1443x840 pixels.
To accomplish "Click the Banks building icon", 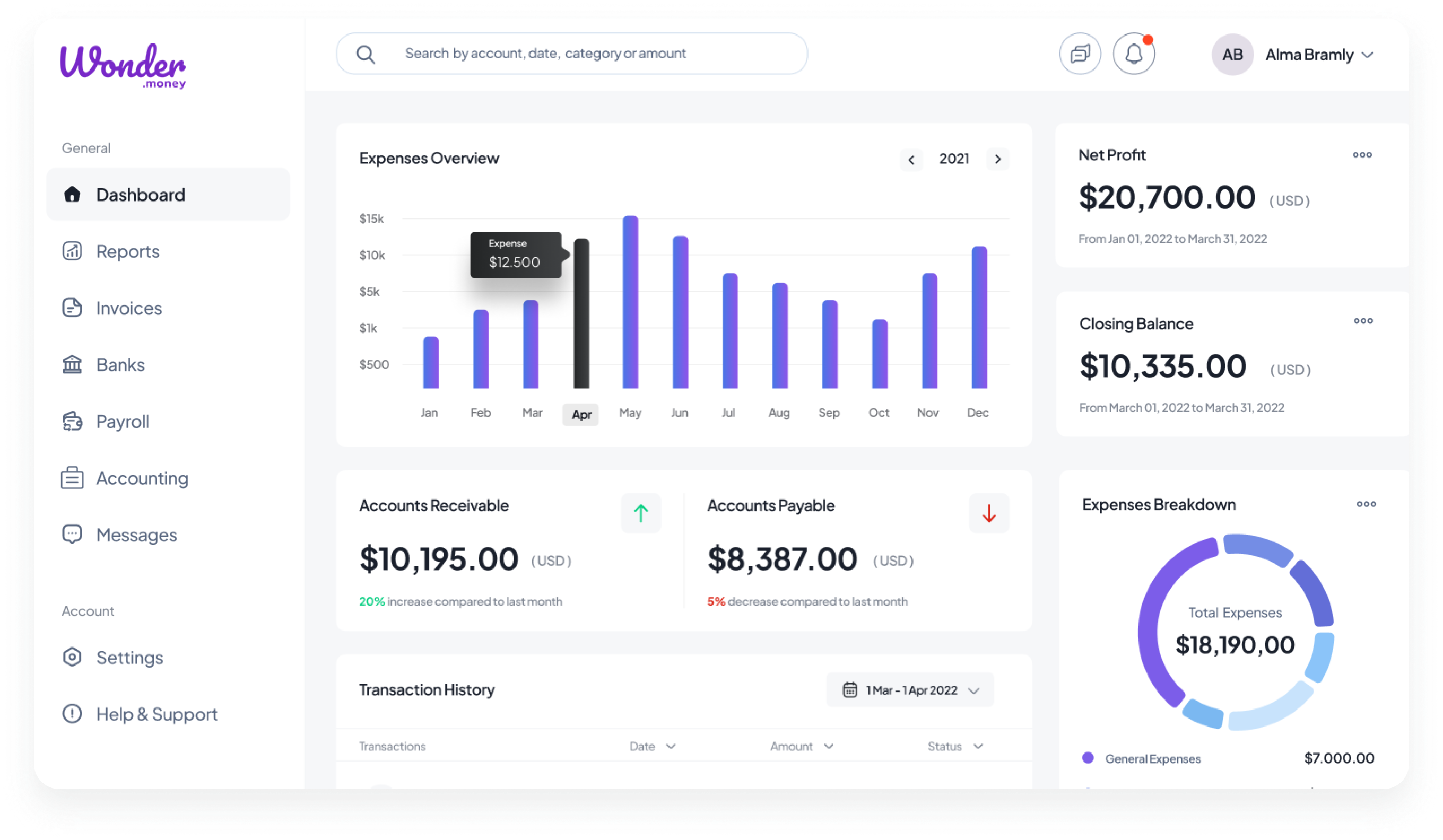I will [x=72, y=364].
